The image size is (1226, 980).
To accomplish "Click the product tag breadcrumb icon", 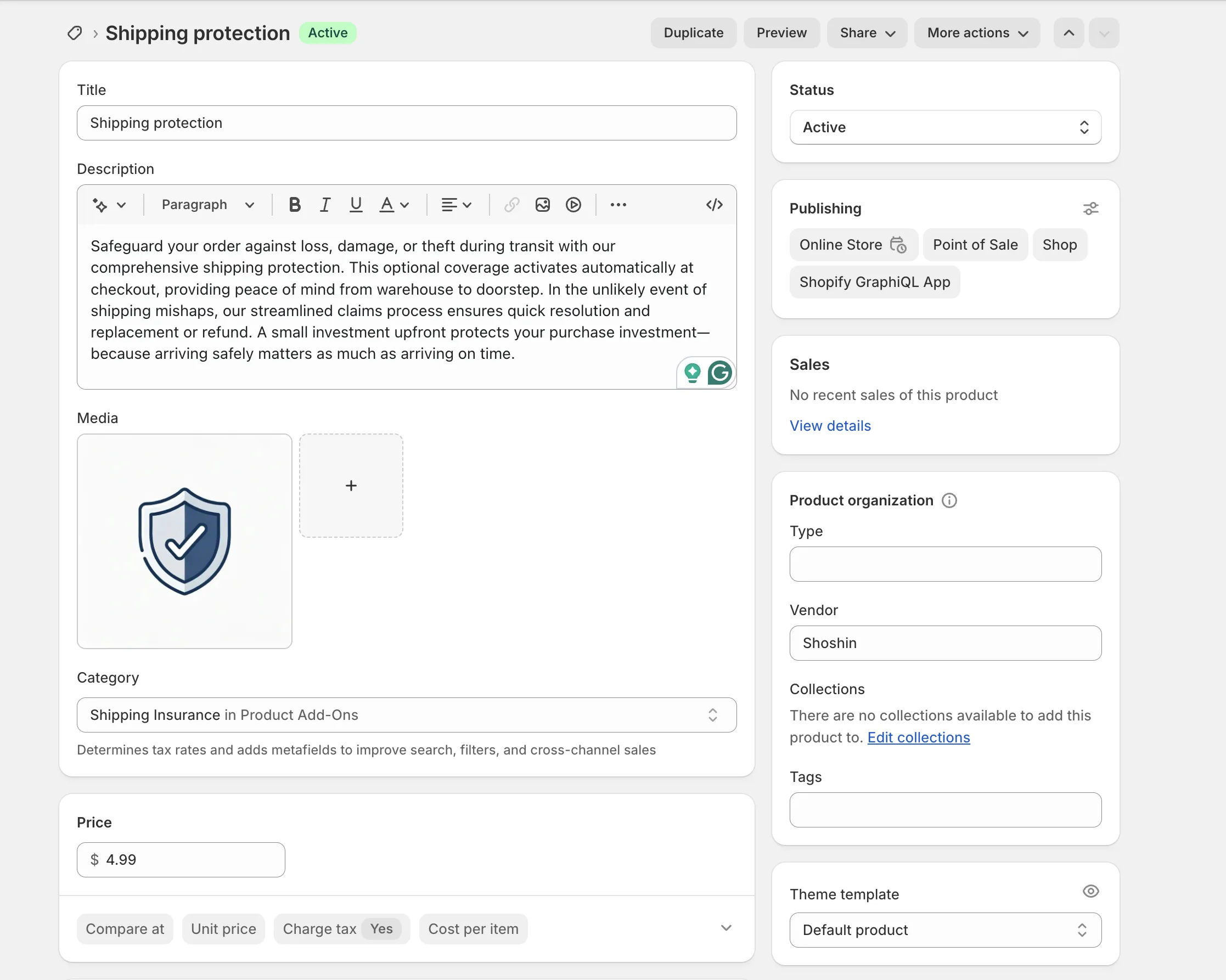I will click(x=75, y=33).
